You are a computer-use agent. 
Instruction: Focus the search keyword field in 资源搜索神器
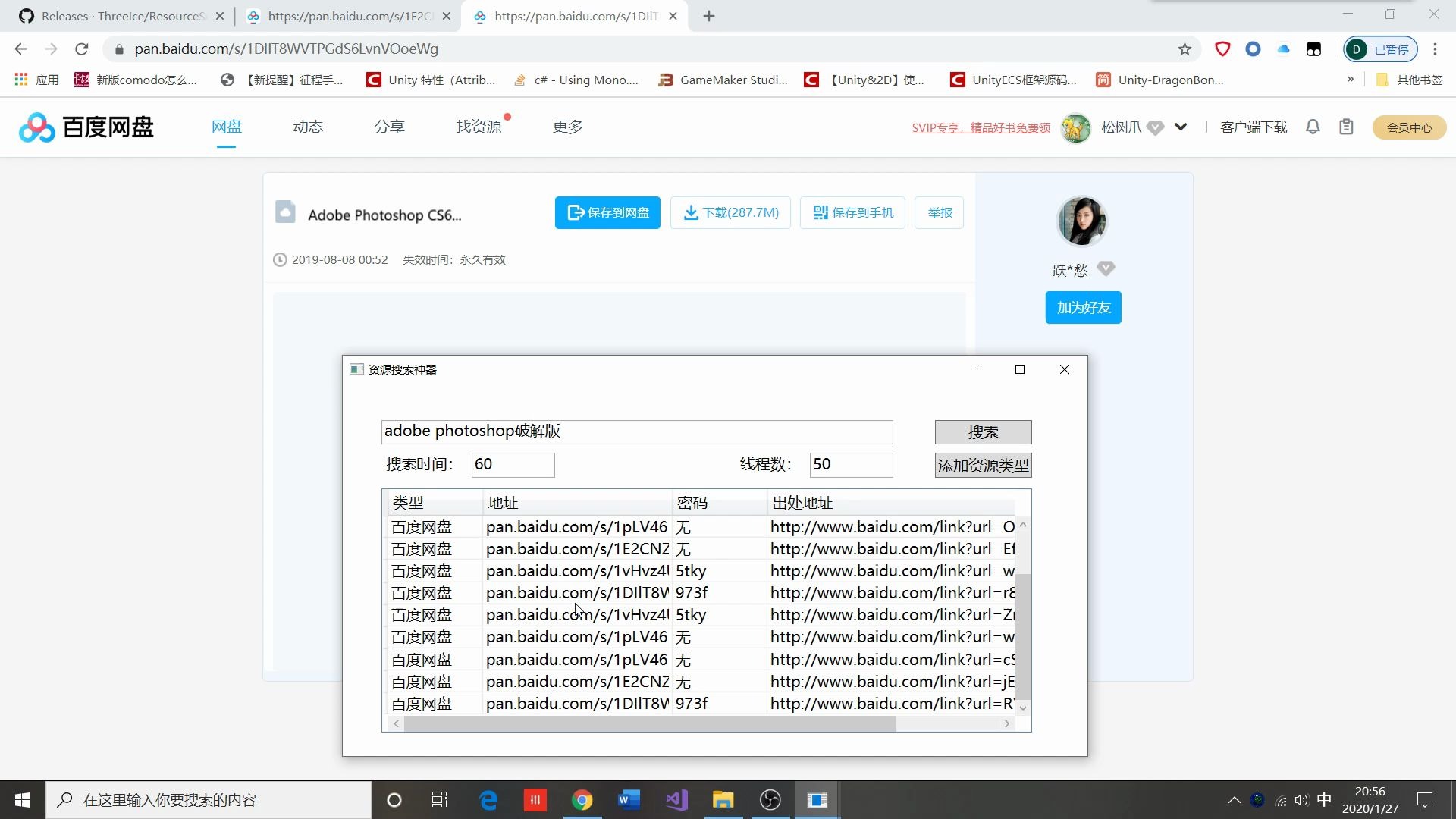(637, 431)
